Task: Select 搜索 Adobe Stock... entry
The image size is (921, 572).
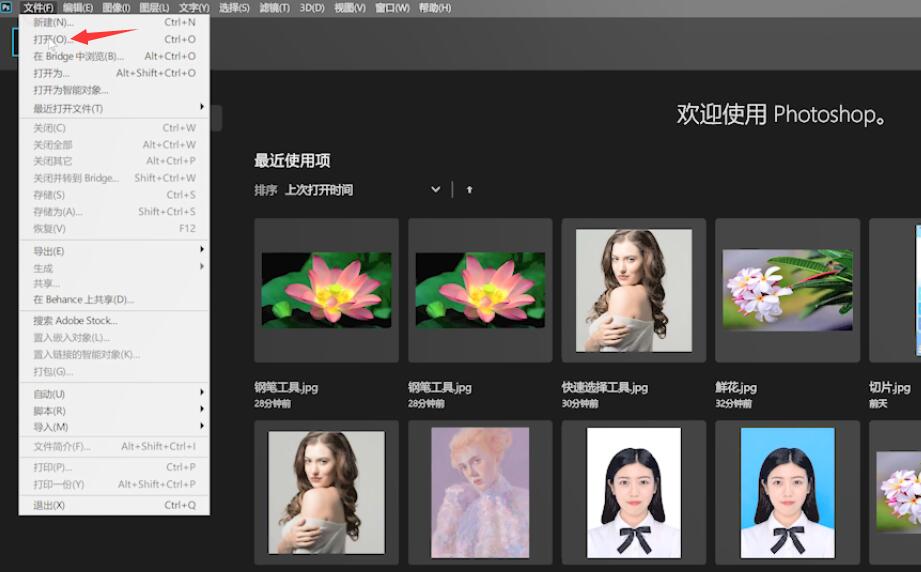Action: [114, 321]
